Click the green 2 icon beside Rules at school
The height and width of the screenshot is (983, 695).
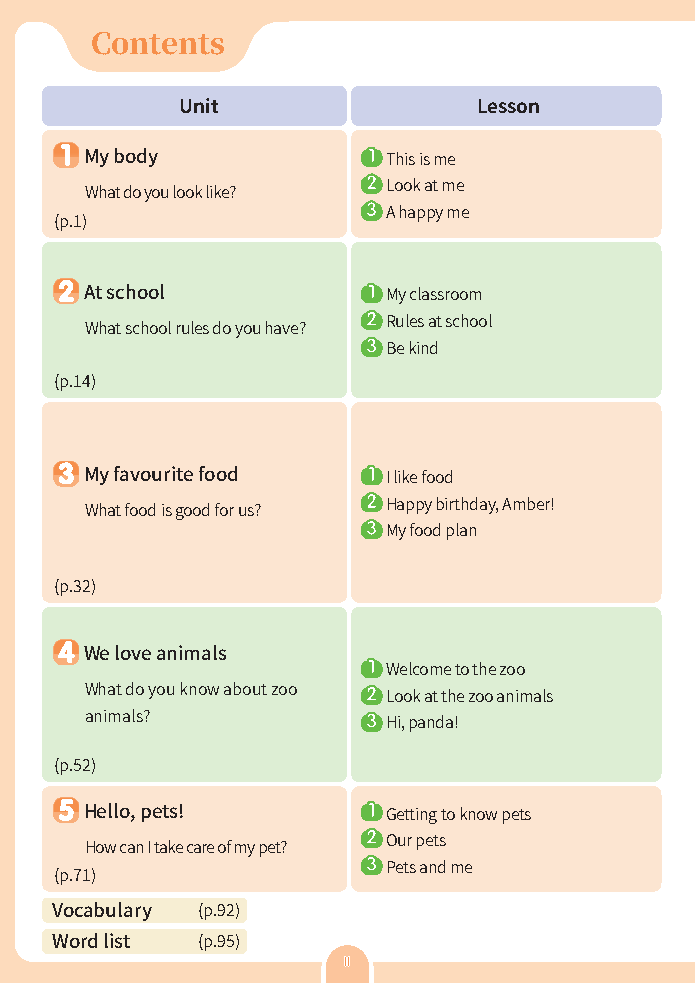(x=372, y=321)
